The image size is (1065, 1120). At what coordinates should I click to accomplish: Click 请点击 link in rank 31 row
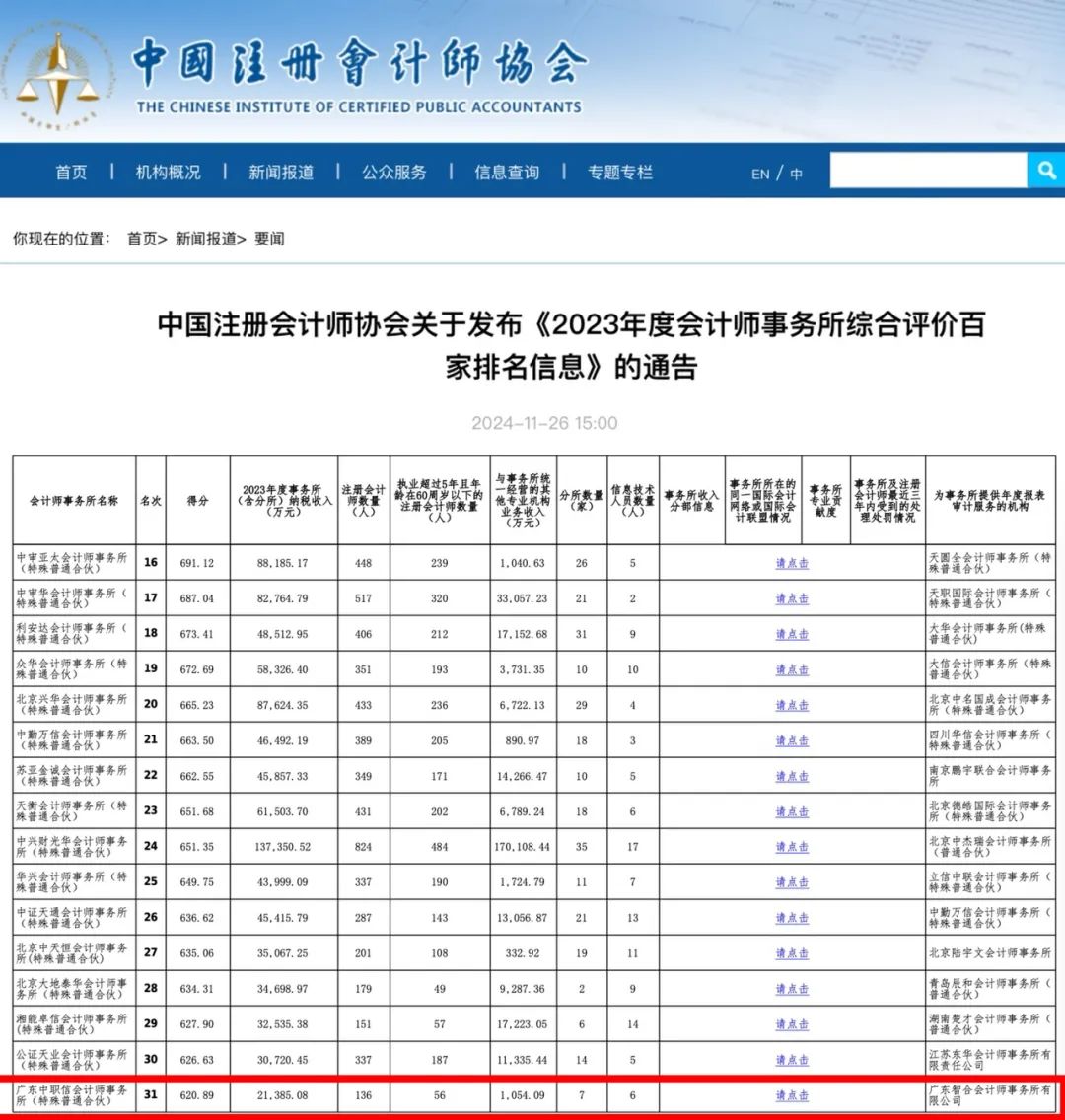[x=792, y=1094]
